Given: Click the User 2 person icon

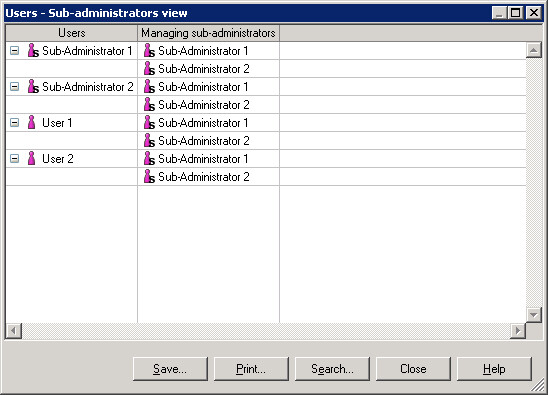Looking at the screenshot, I should click(x=31, y=158).
